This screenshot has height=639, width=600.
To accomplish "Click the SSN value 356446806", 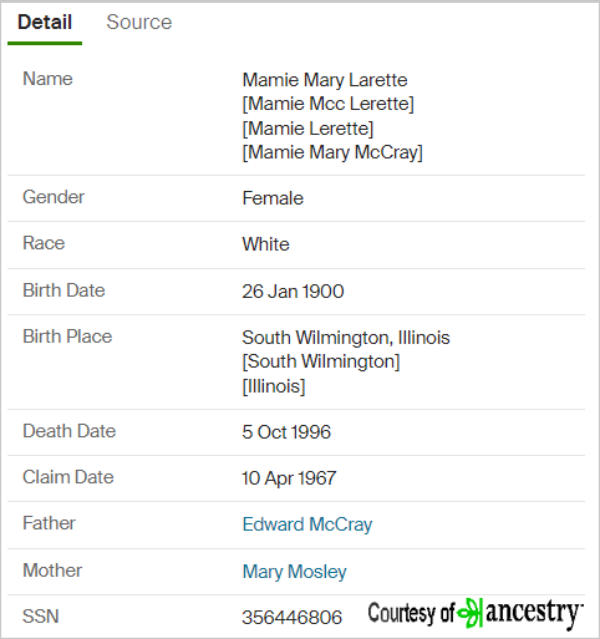I will (292, 617).
